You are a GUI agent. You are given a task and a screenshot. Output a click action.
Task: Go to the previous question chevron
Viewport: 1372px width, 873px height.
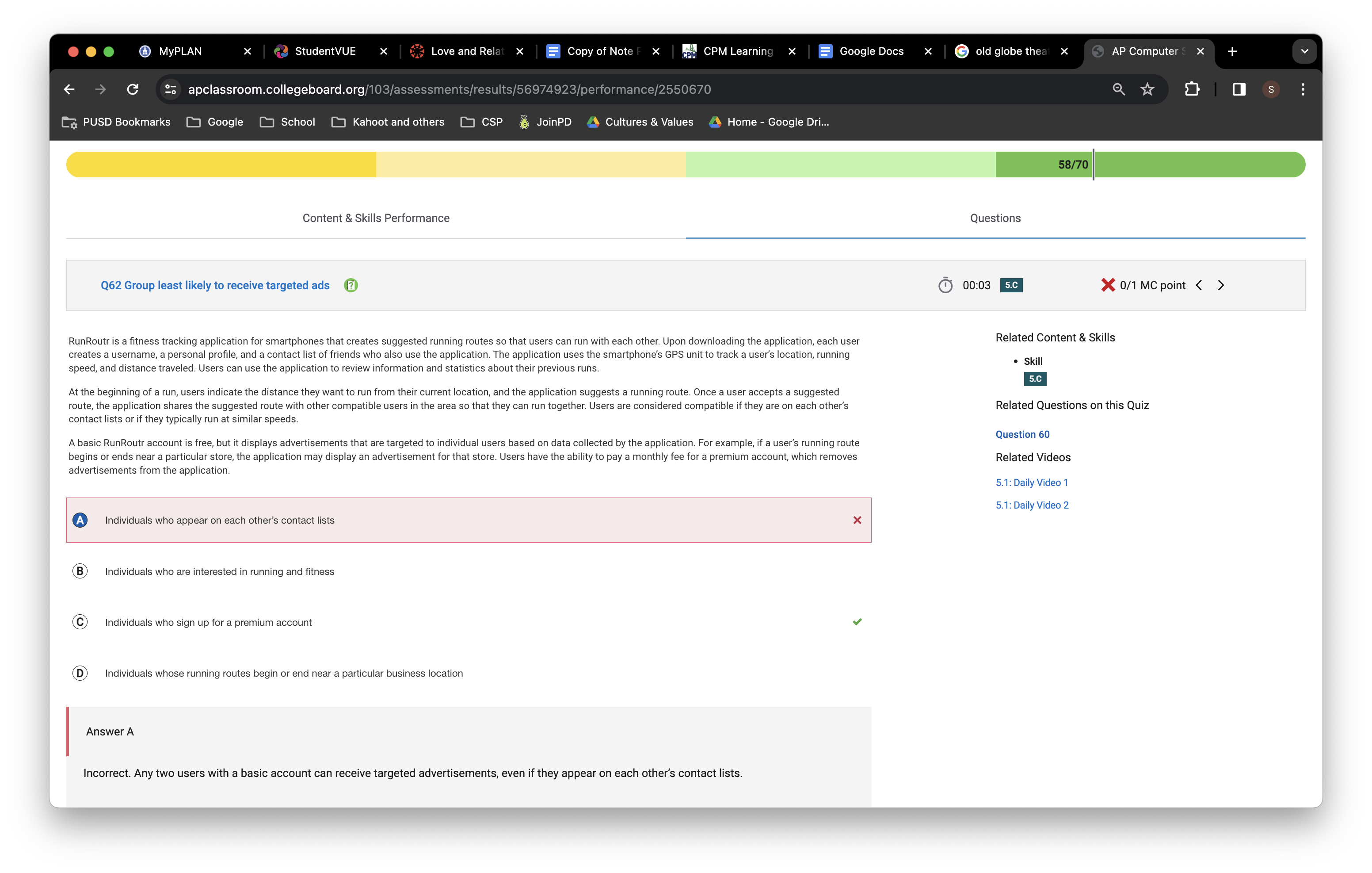pos(1199,285)
